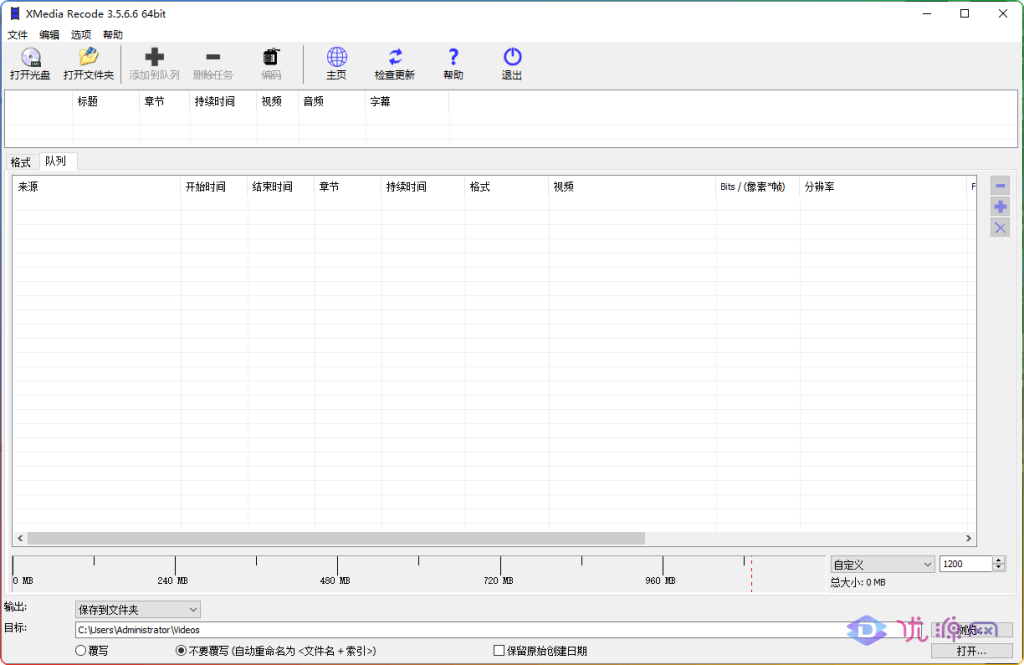The width and height of the screenshot is (1024, 665).
Task: Click the 总大小: 0 MB label
Action: [858, 582]
